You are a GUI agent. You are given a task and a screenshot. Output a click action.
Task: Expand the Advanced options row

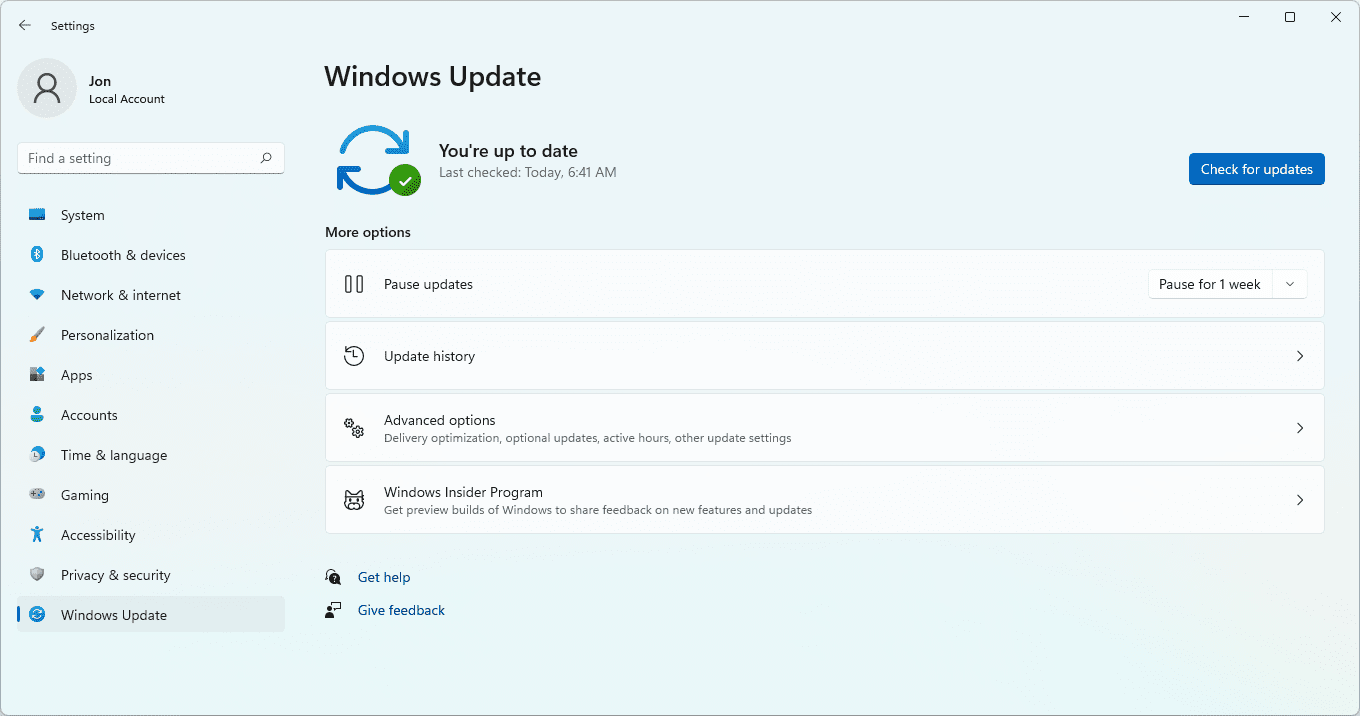click(x=824, y=427)
